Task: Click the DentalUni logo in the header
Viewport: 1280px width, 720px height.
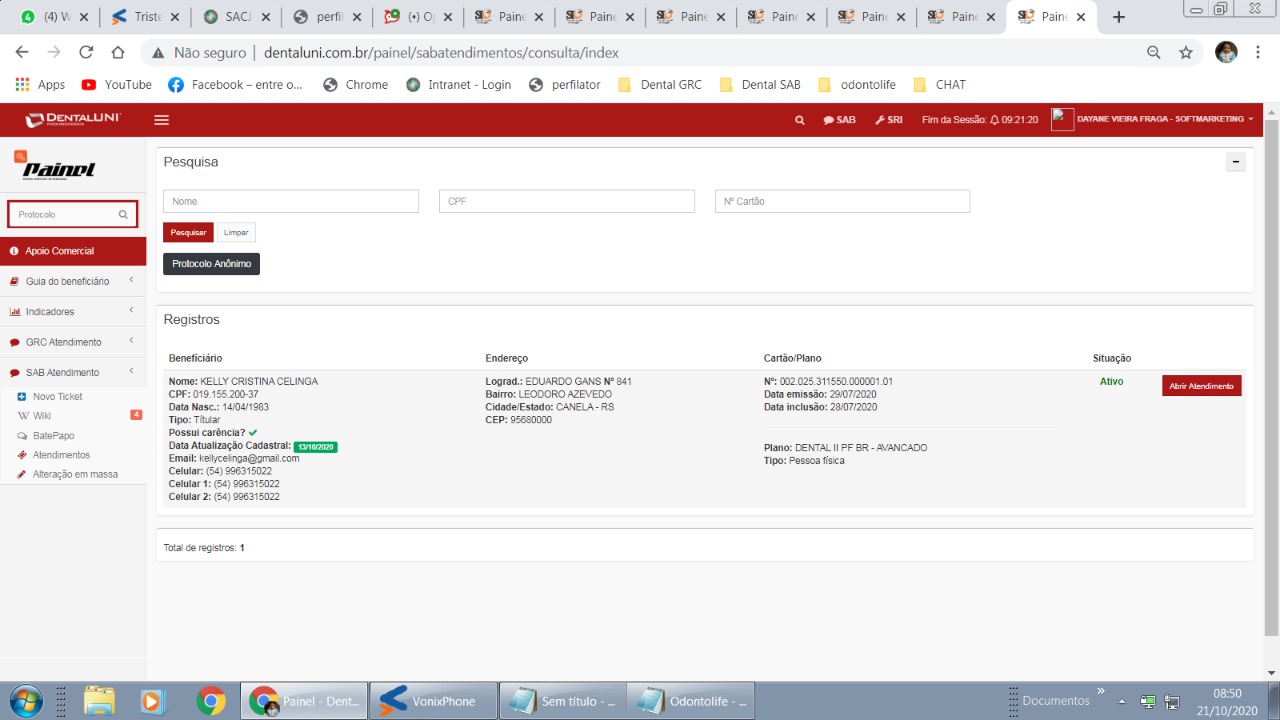Action: pyautogui.click(x=73, y=120)
